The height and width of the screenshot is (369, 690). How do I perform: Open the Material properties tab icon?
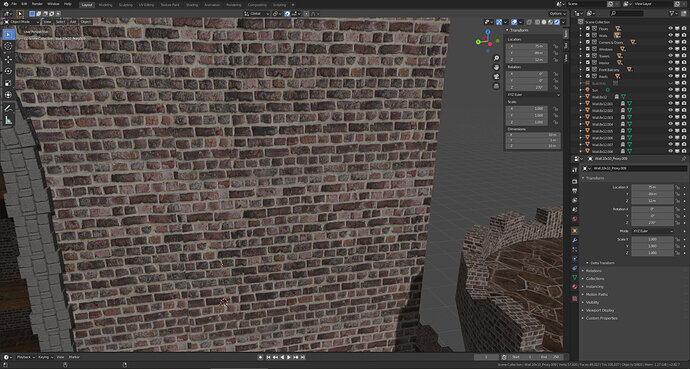(x=575, y=287)
